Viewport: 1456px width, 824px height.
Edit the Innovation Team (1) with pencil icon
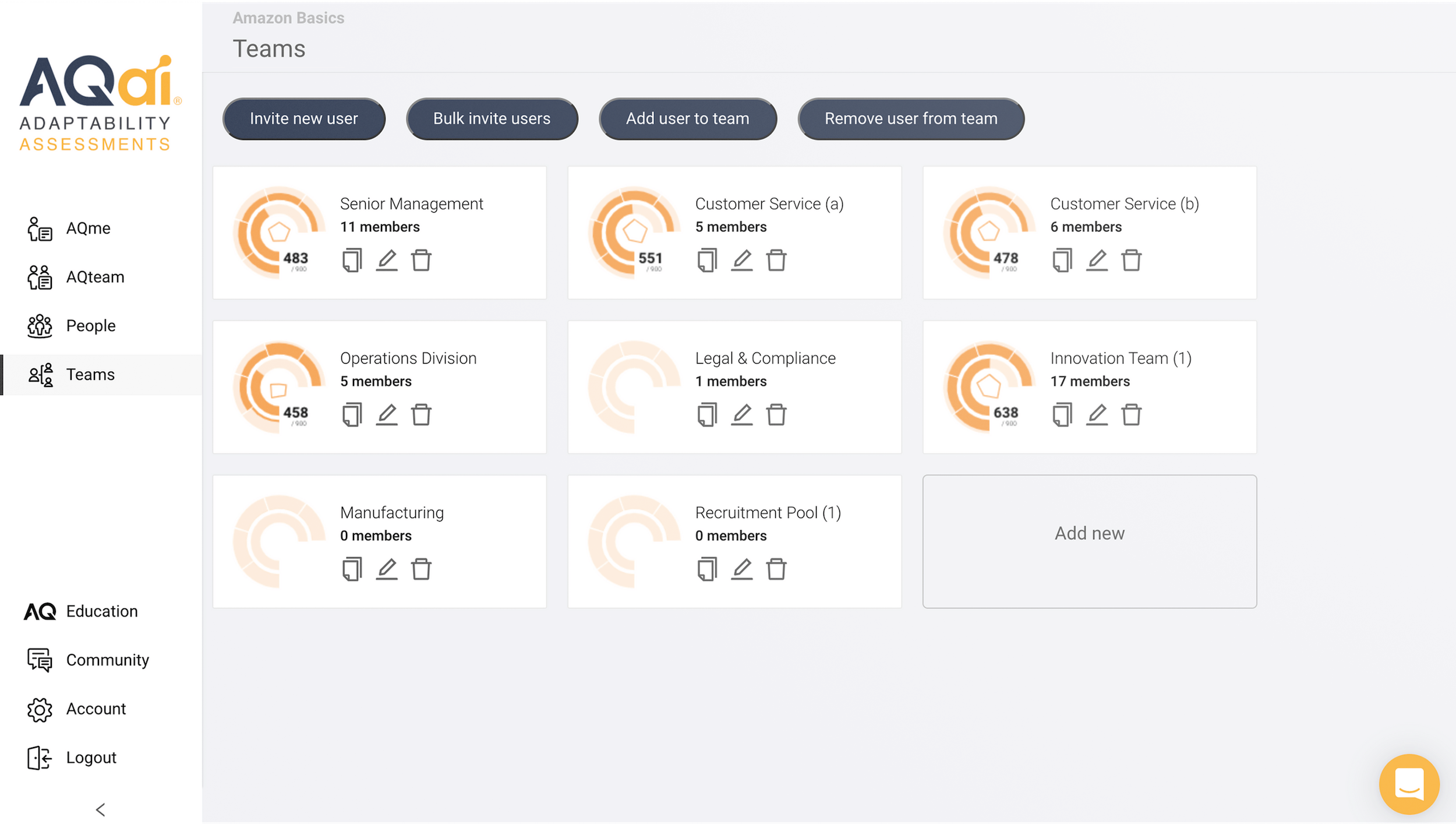pos(1097,414)
